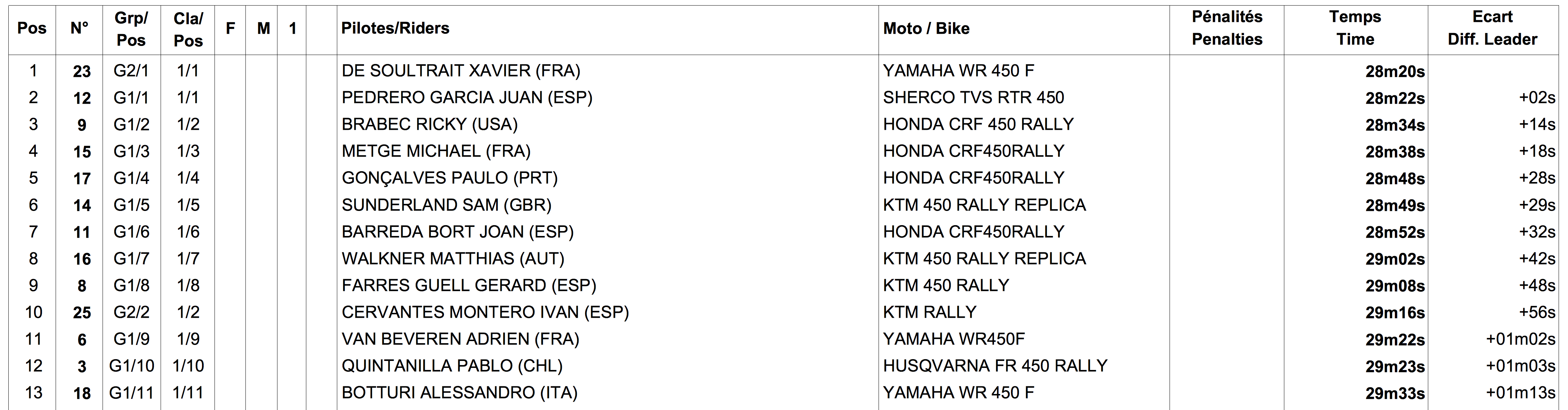The image size is (1568, 410).
Task: Click the Temps Time column header
Action: (1355, 28)
